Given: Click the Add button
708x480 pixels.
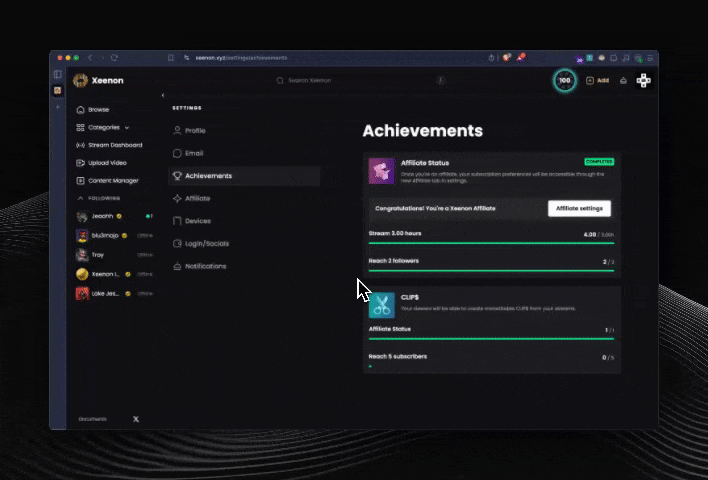Looking at the screenshot, I should pyautogui.click(x=597, y=80).
